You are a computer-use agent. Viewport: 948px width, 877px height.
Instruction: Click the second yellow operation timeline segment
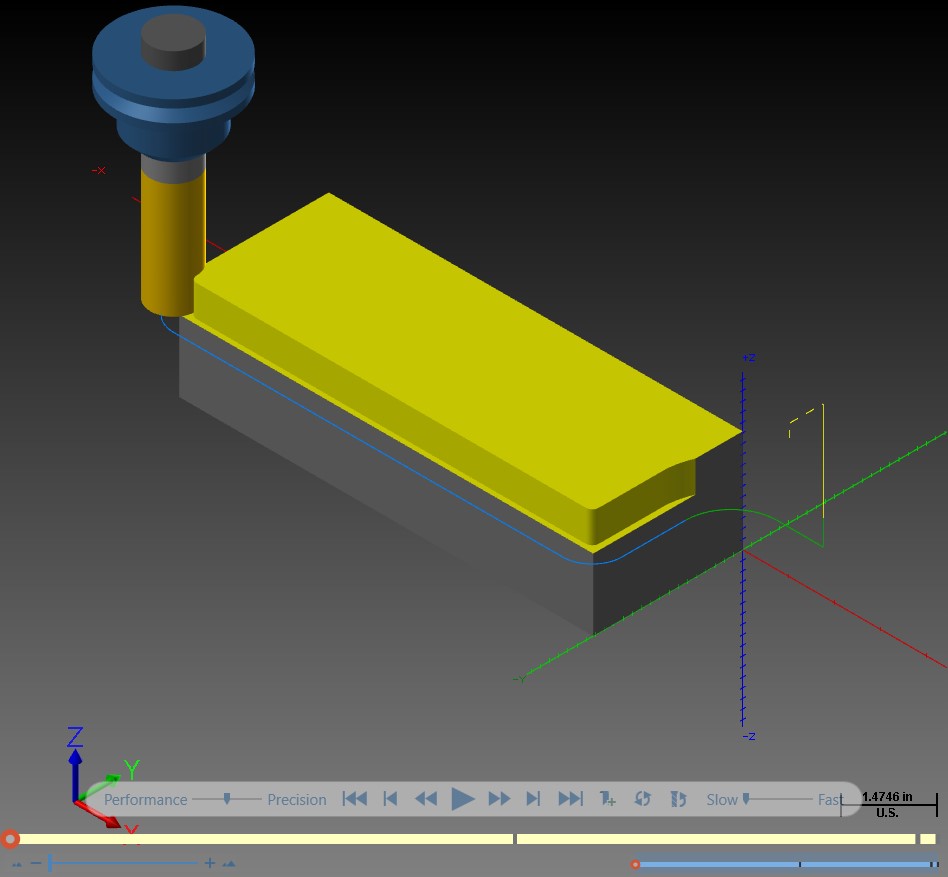(716, 839)
